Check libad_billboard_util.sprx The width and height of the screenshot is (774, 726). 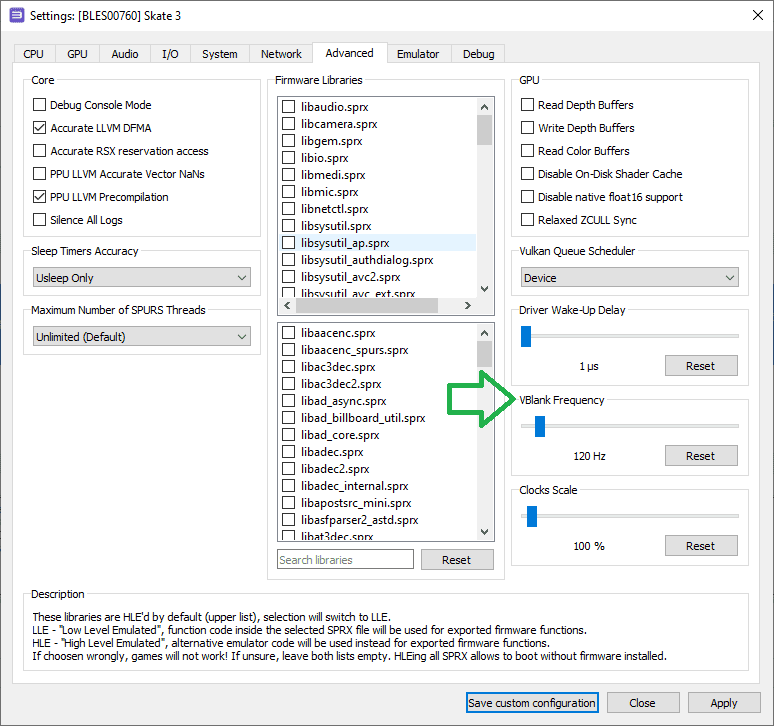click(288, 418)
